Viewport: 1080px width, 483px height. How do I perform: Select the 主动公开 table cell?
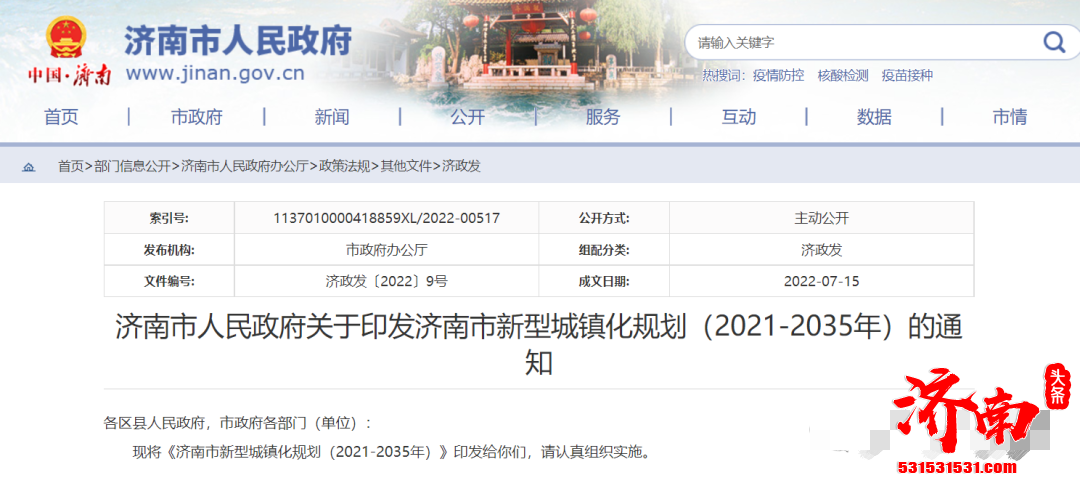tap(822, 218)
